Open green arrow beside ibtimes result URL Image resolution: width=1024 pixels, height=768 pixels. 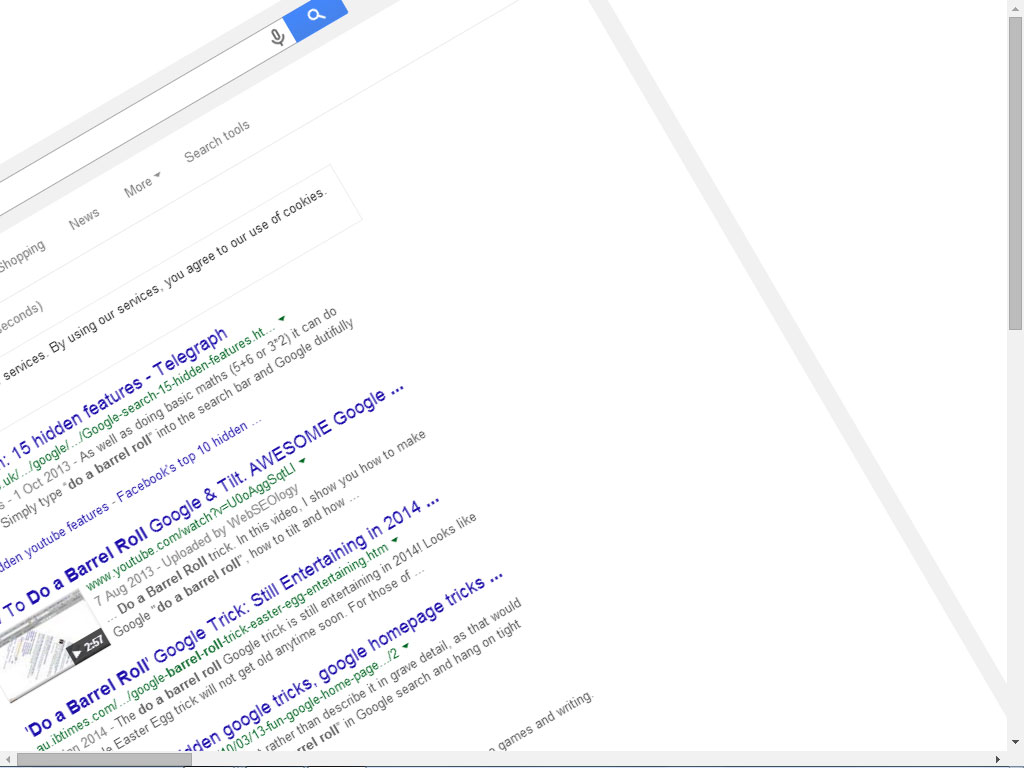click(x=394, y=541)
